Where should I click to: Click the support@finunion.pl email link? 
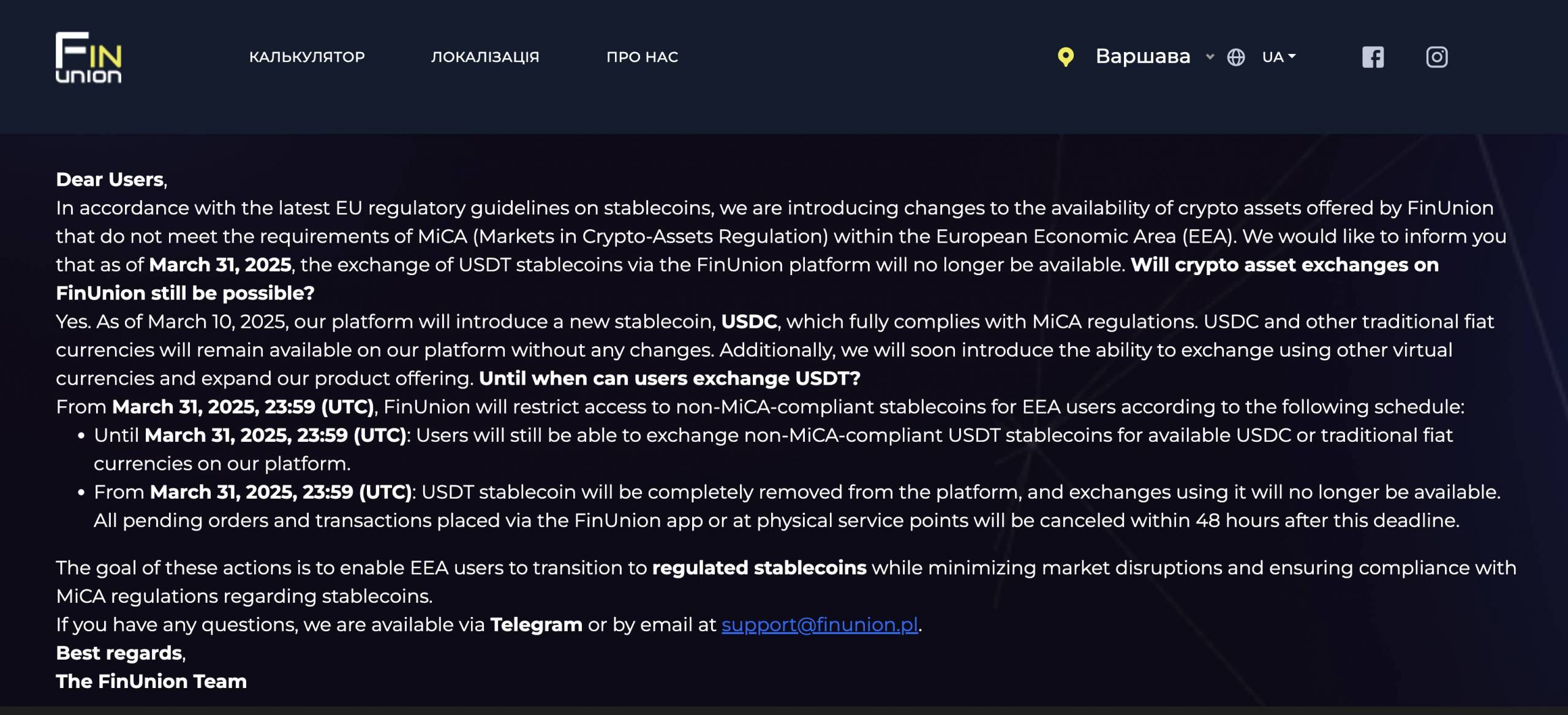coord(820,624)
